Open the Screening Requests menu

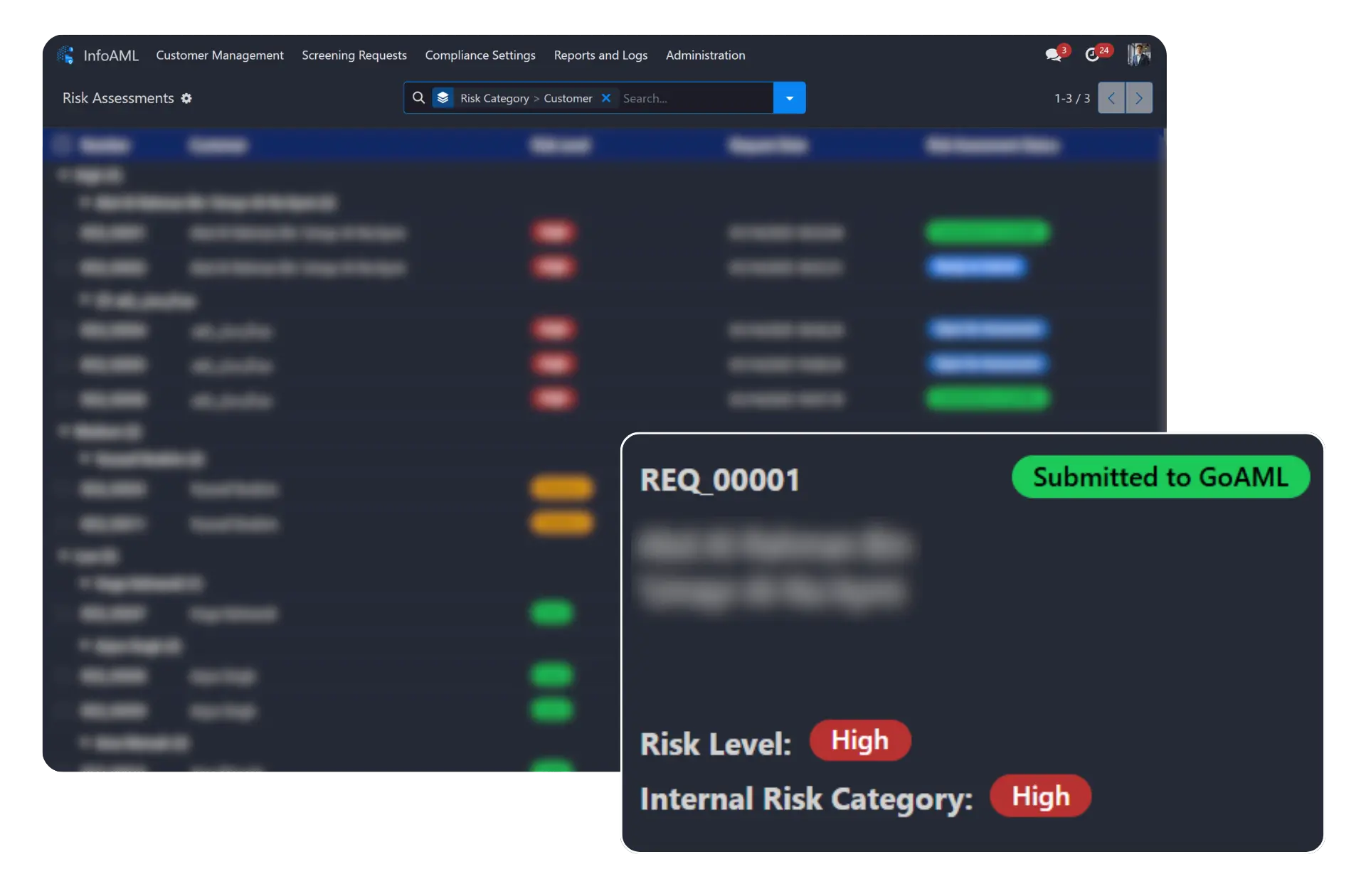pyautogui.click(x=354, y=55)
